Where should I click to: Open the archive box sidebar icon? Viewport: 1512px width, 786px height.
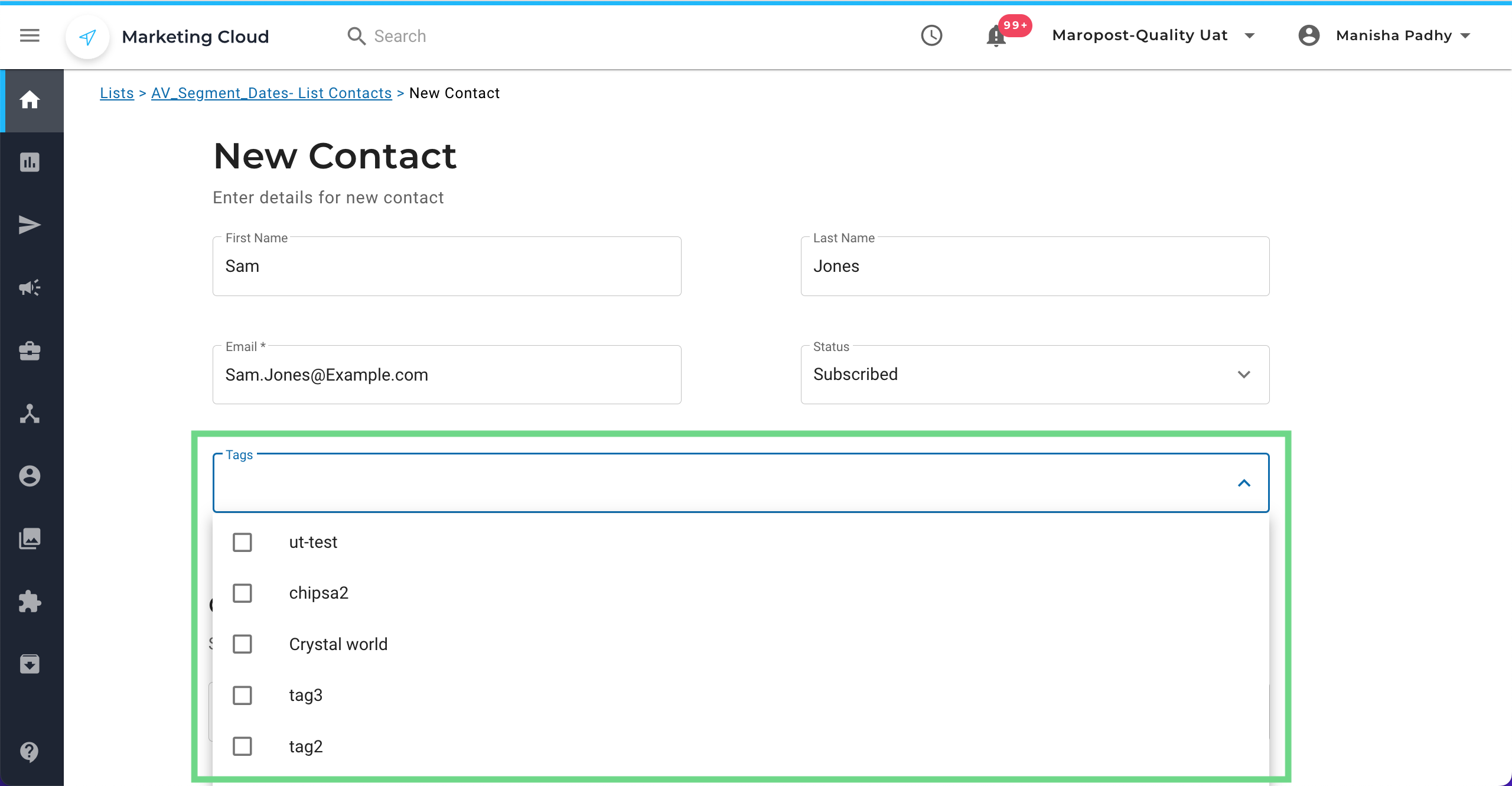30,664
